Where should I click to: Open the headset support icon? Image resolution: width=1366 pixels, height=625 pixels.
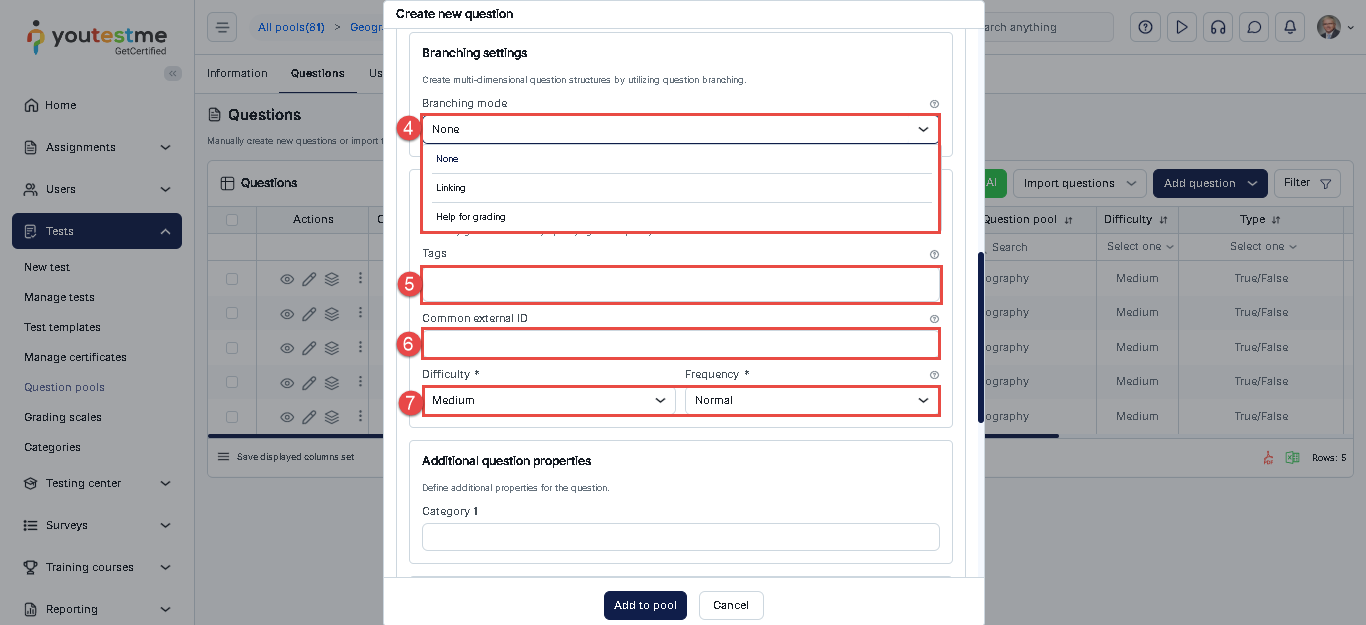[1218, 27]
